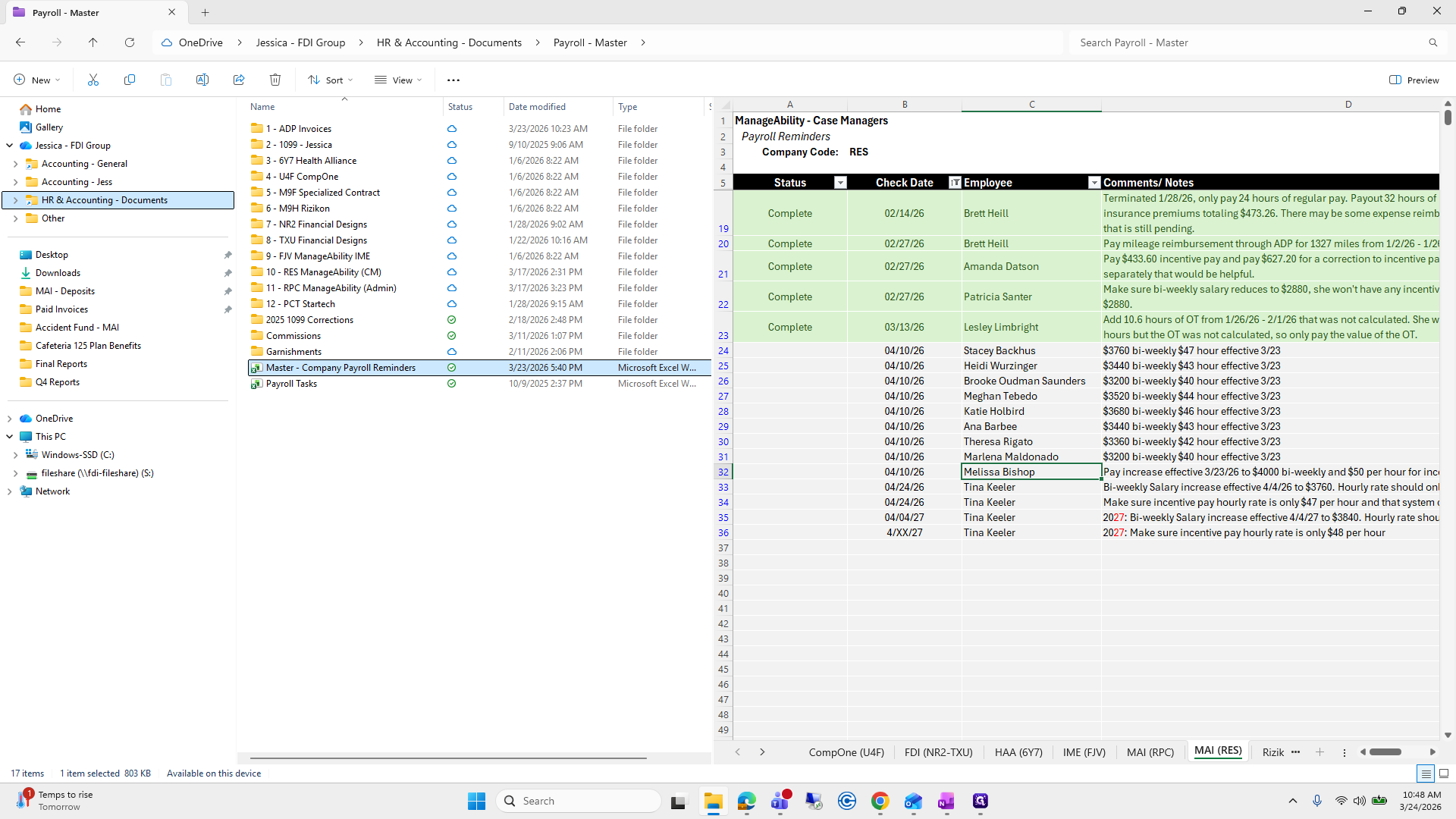The image size is (1456, 819).
Task: Click the Share icon in toolbar
Action: click(x=239, y=80)
